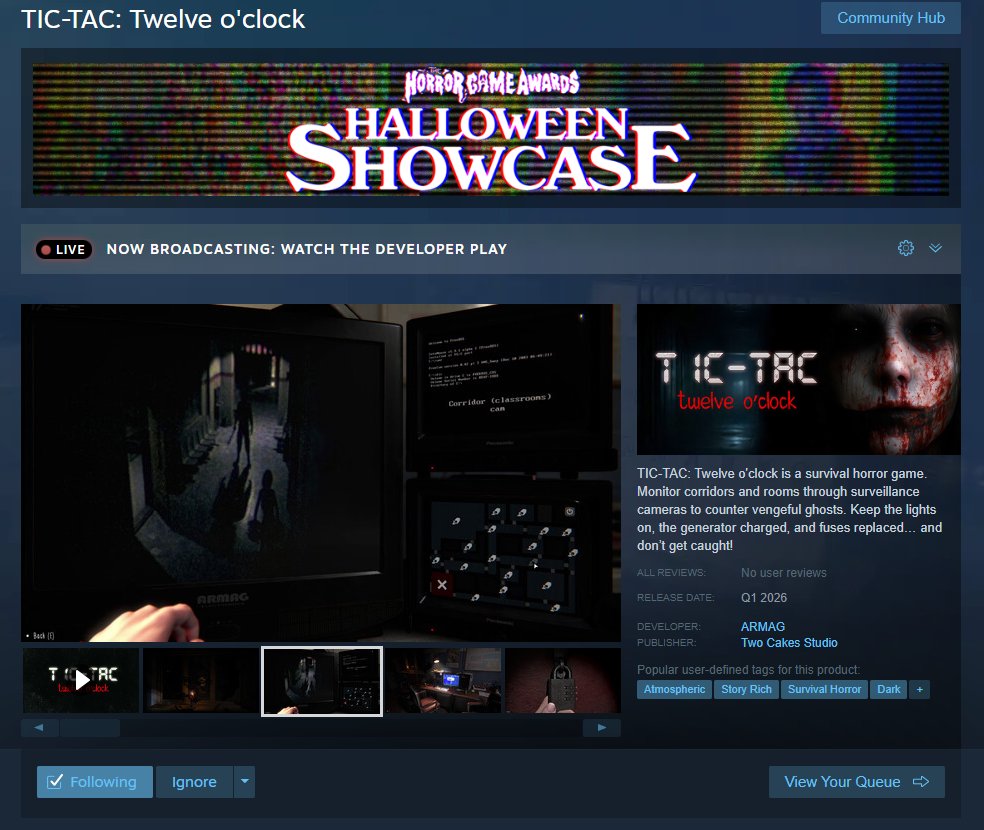Click the plus icon to show more tags
This screenshot has width=984, height=830.
click(x=919, y=689)
